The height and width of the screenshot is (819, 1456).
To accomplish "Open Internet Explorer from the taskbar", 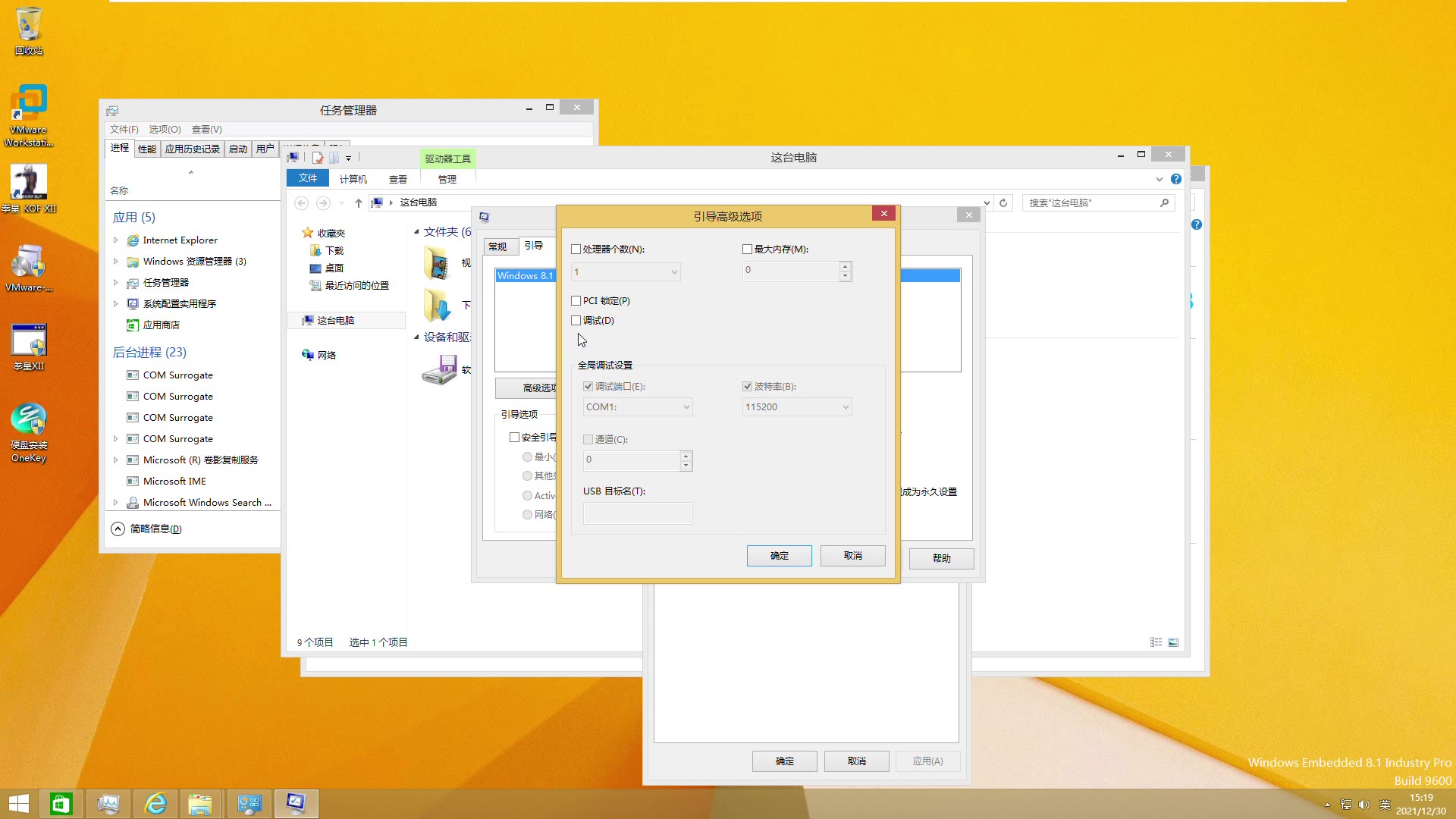I will tap(155, 803).
